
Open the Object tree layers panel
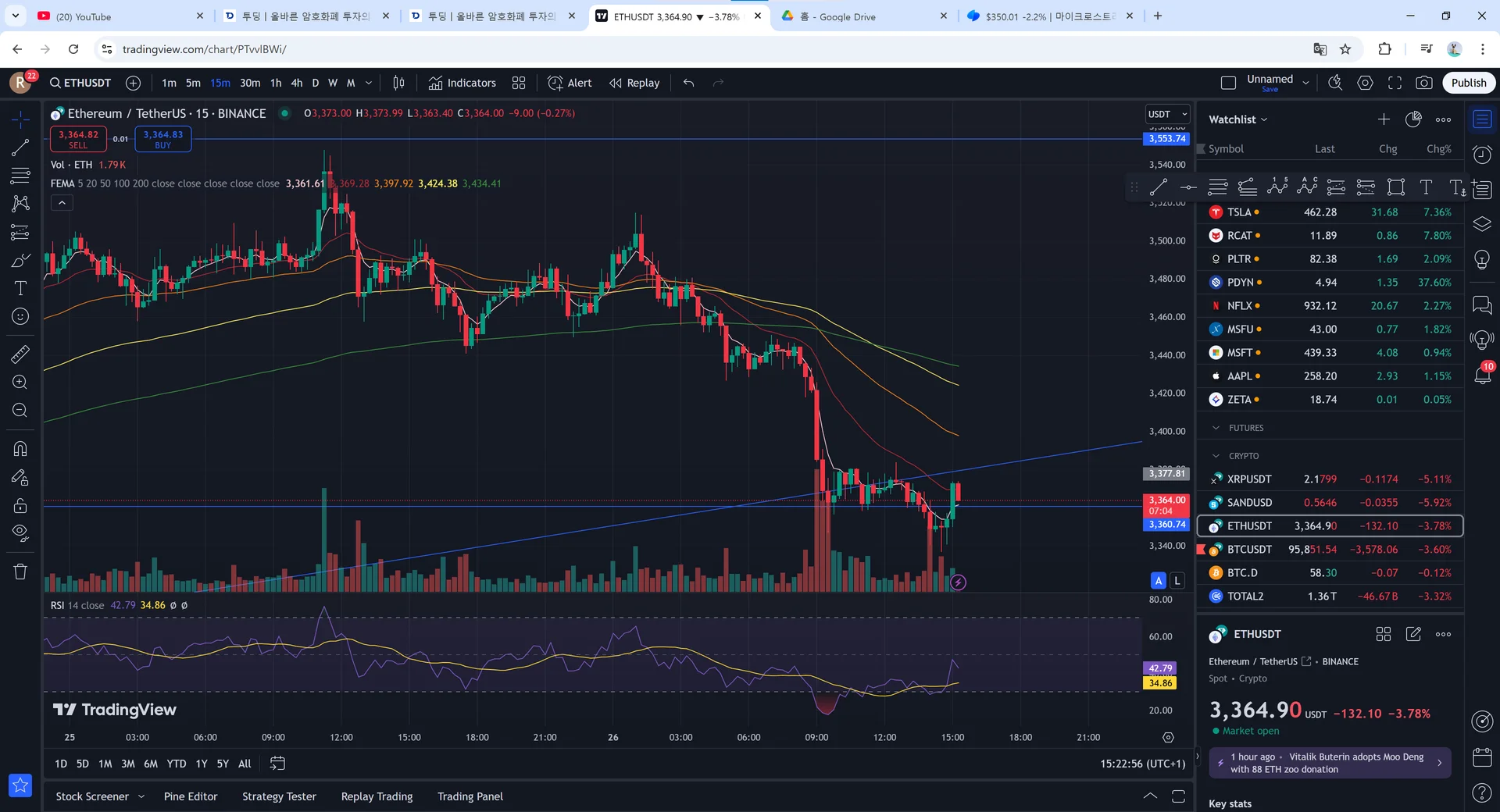coord(1482,224)
